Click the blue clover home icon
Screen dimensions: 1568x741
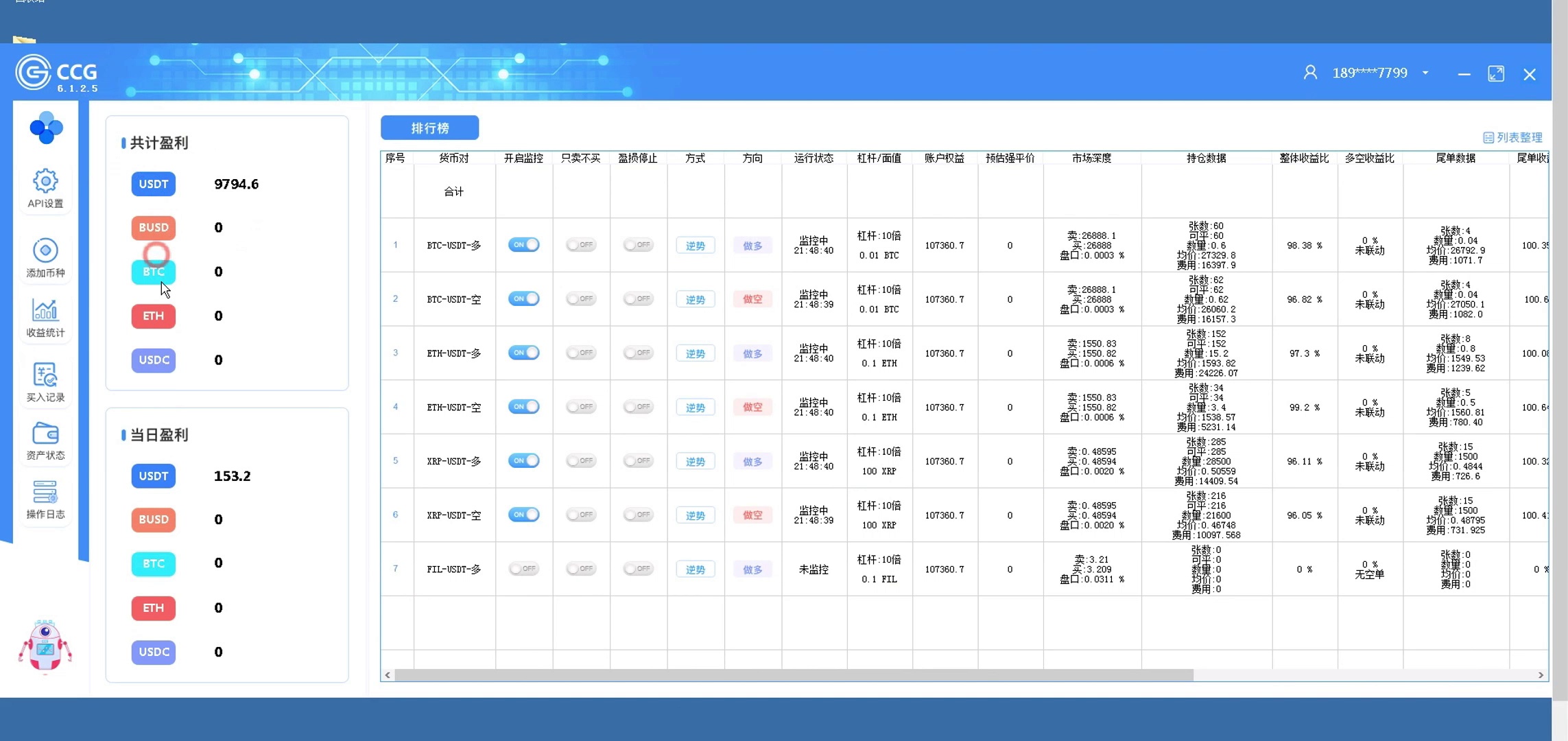pos(46,128)
